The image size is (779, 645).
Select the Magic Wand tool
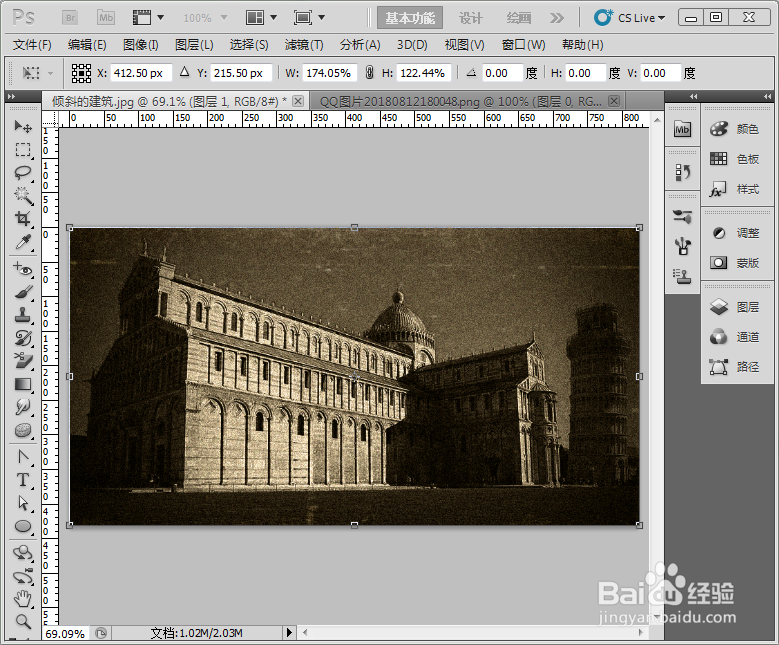tap(23, 196)
